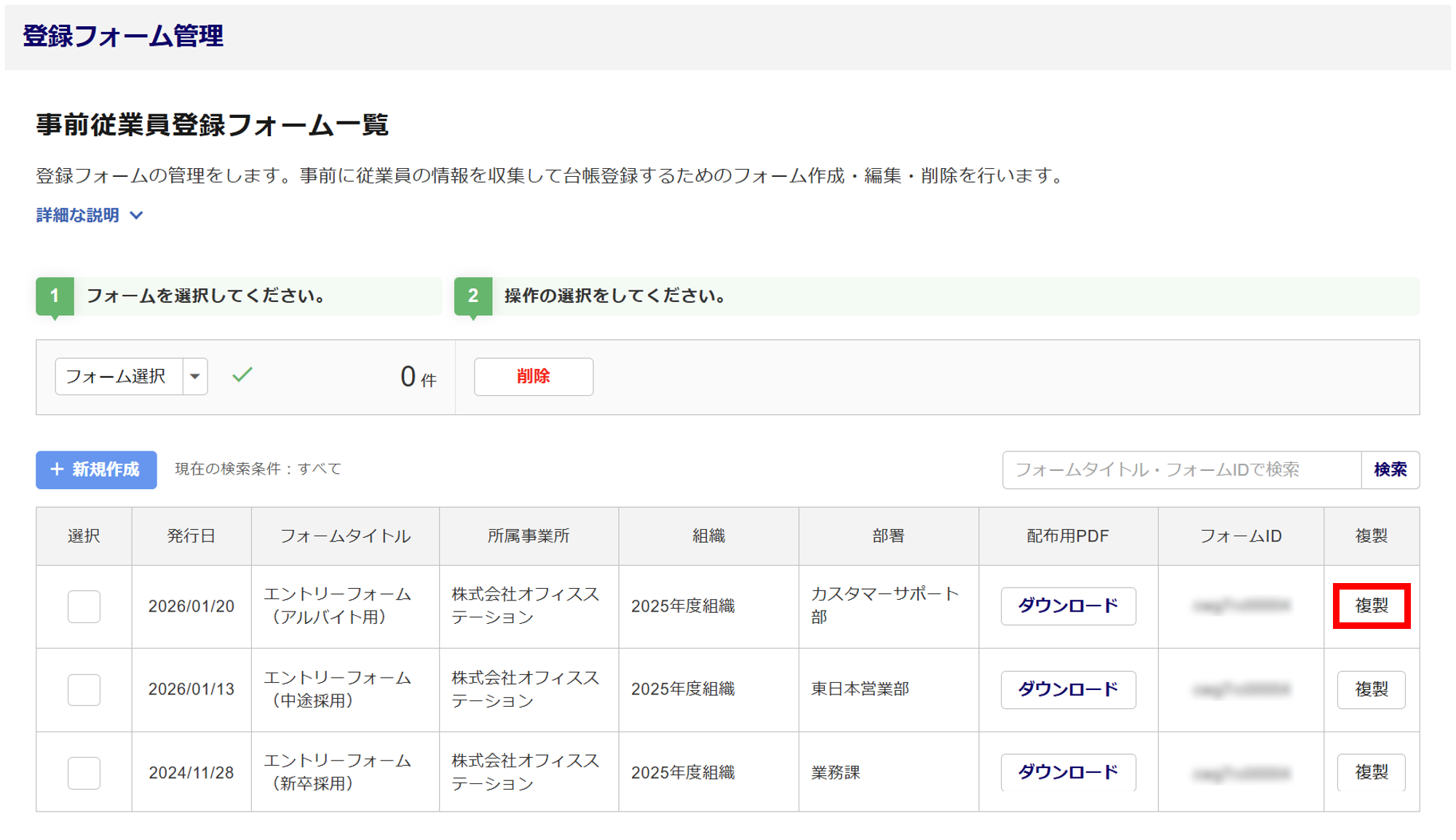1456x840 pixels.
Task: Click the chevron beside 詳細な説明
Action: pyautogui.click(x=136, y=215)
